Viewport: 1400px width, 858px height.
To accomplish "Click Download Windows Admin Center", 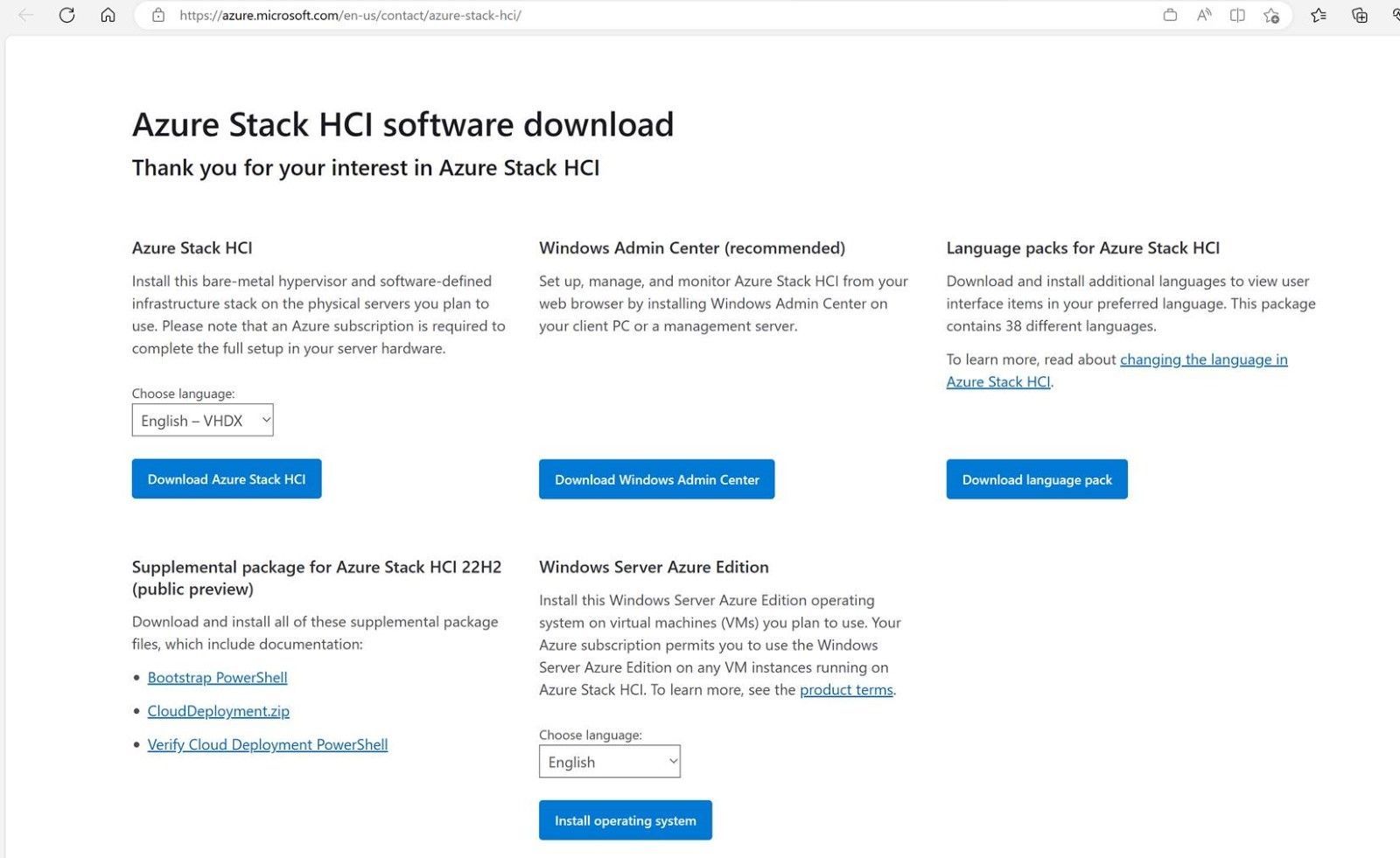I will click(657, 479).
